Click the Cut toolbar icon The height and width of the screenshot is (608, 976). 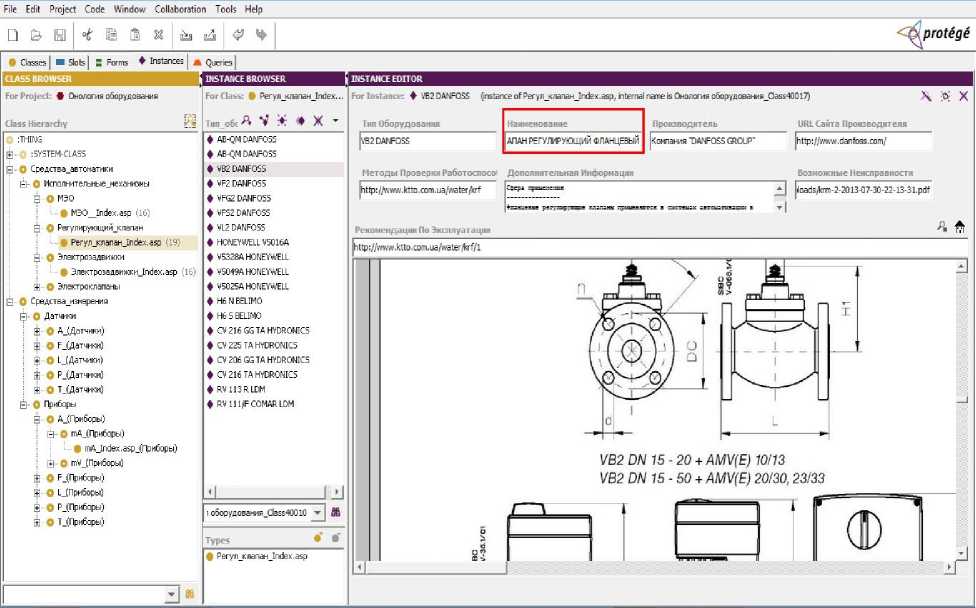88,35
